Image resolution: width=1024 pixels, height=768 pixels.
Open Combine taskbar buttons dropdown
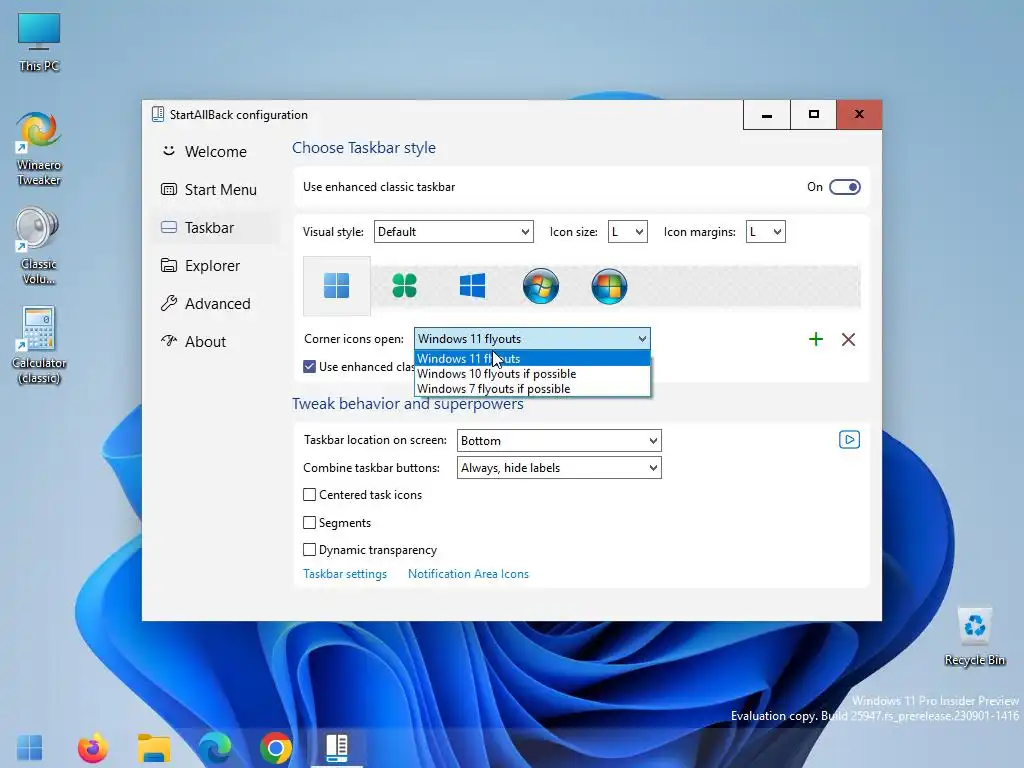[x=559, y=468]
